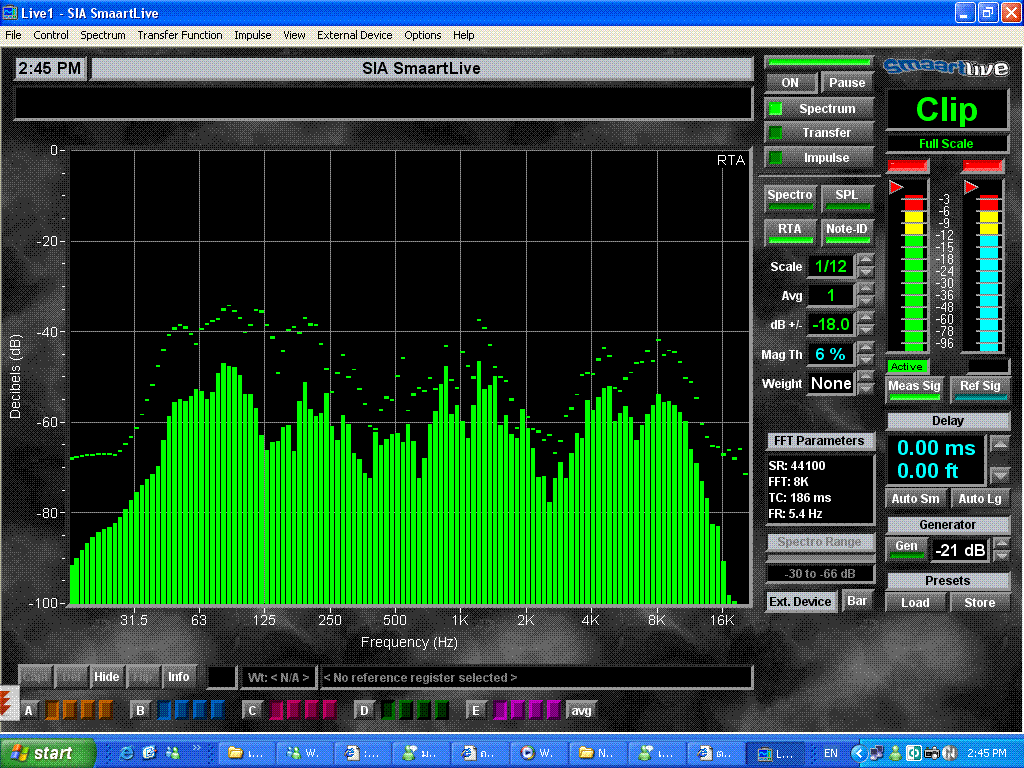The height and width of the screenshot is (768, 1024).
Task: Select the red triangle marker on reference meter
Action: (972, 187)
